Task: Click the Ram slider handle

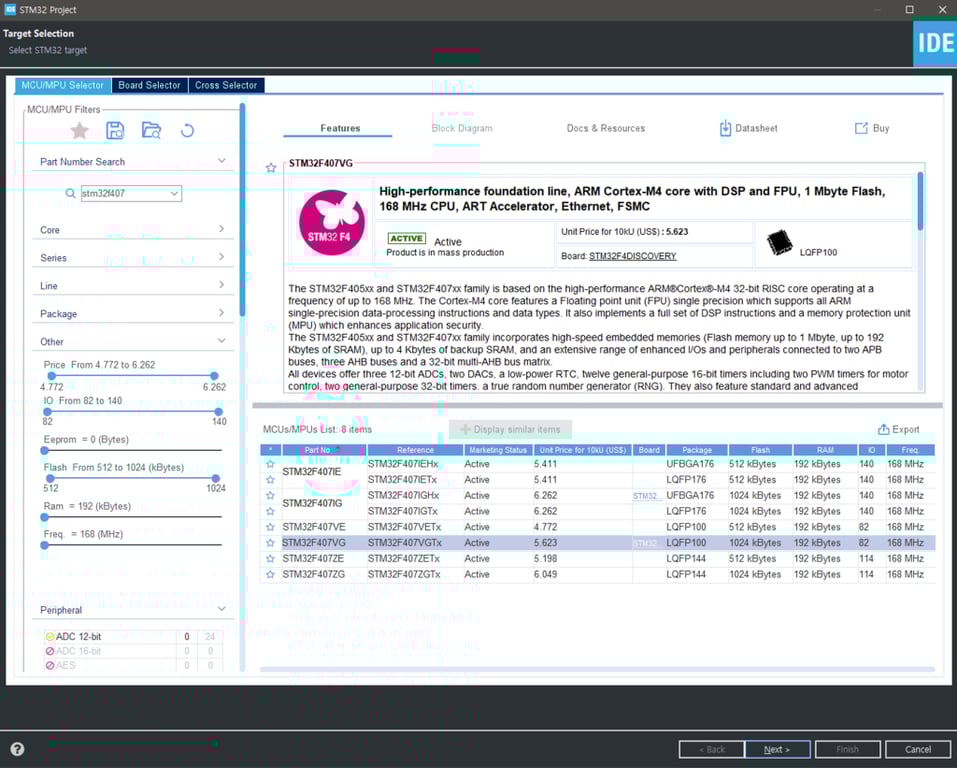Action: pyautogui.click(x=45, y=517)
